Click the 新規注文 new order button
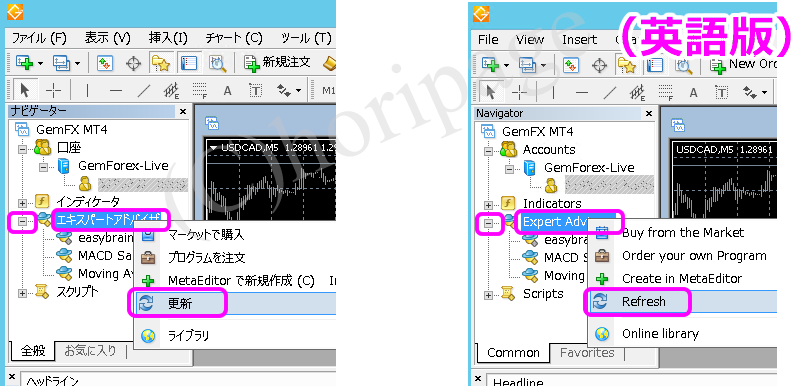 coord(278,63)
